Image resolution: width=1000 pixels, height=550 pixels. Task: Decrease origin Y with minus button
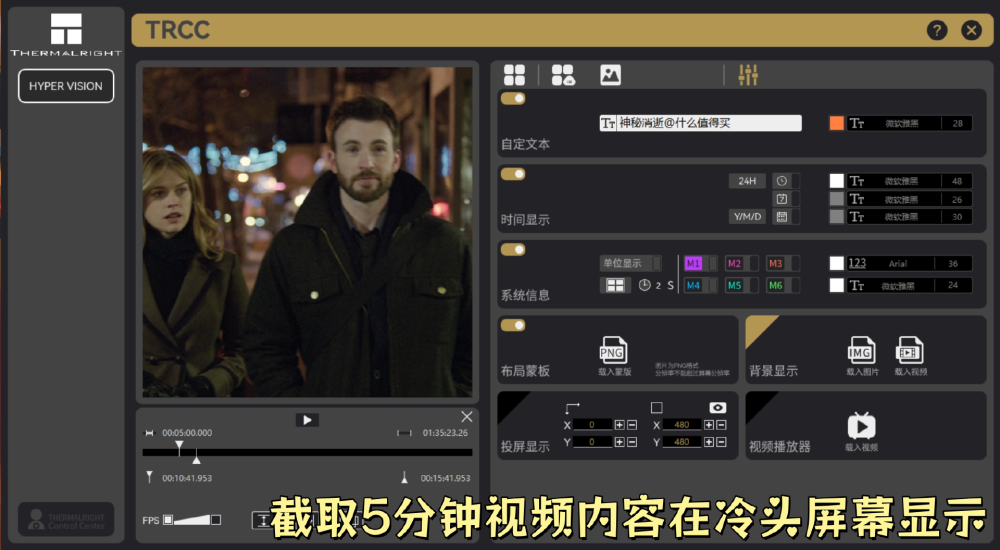click(631, 442)
